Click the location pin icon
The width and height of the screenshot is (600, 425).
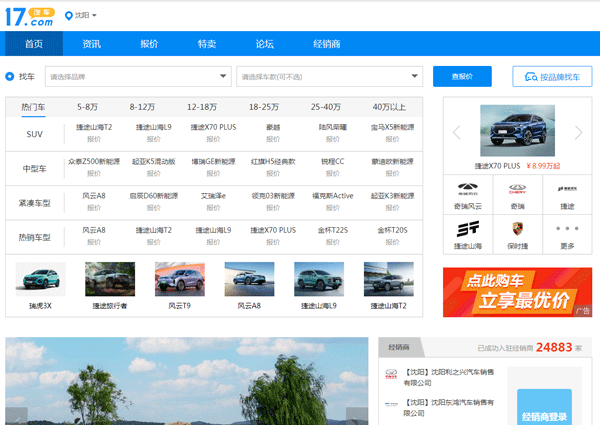69,16
